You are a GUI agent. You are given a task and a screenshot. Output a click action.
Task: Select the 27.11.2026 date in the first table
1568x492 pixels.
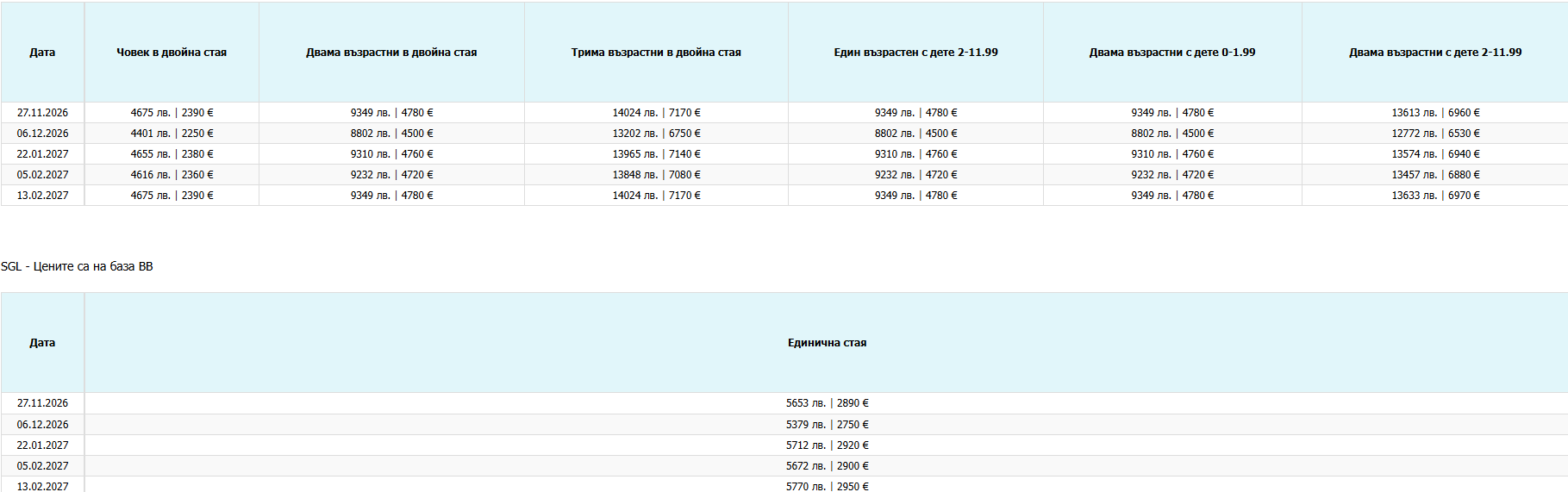pos(42,113)
